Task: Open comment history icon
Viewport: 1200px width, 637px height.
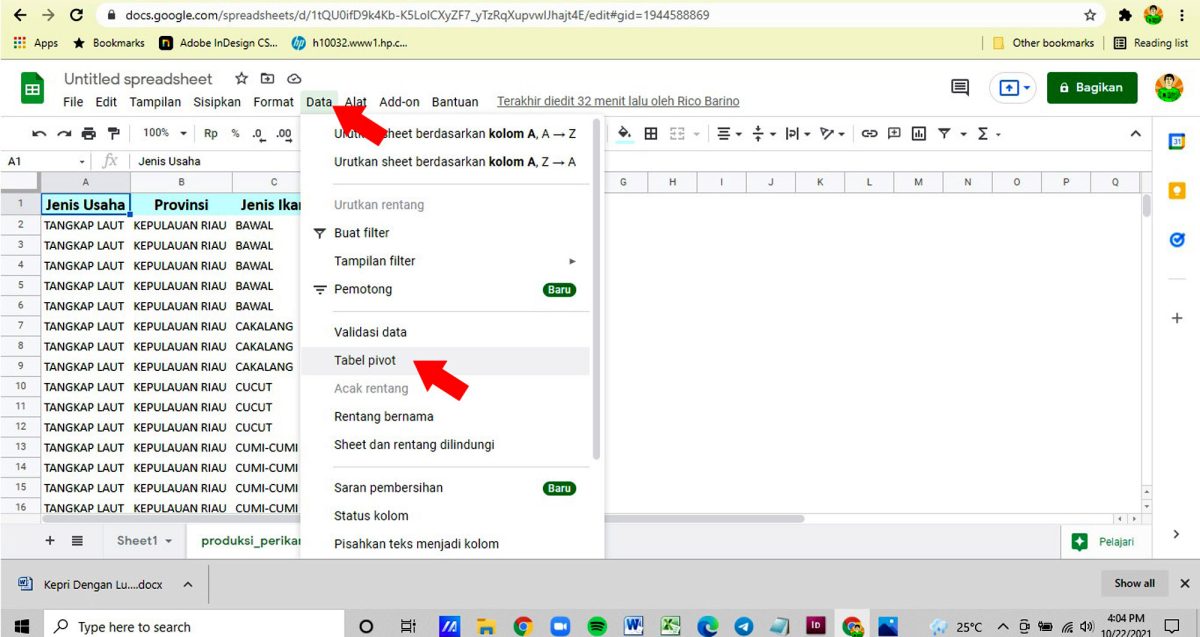Action: pyautogui.click(x=960, y=87)
